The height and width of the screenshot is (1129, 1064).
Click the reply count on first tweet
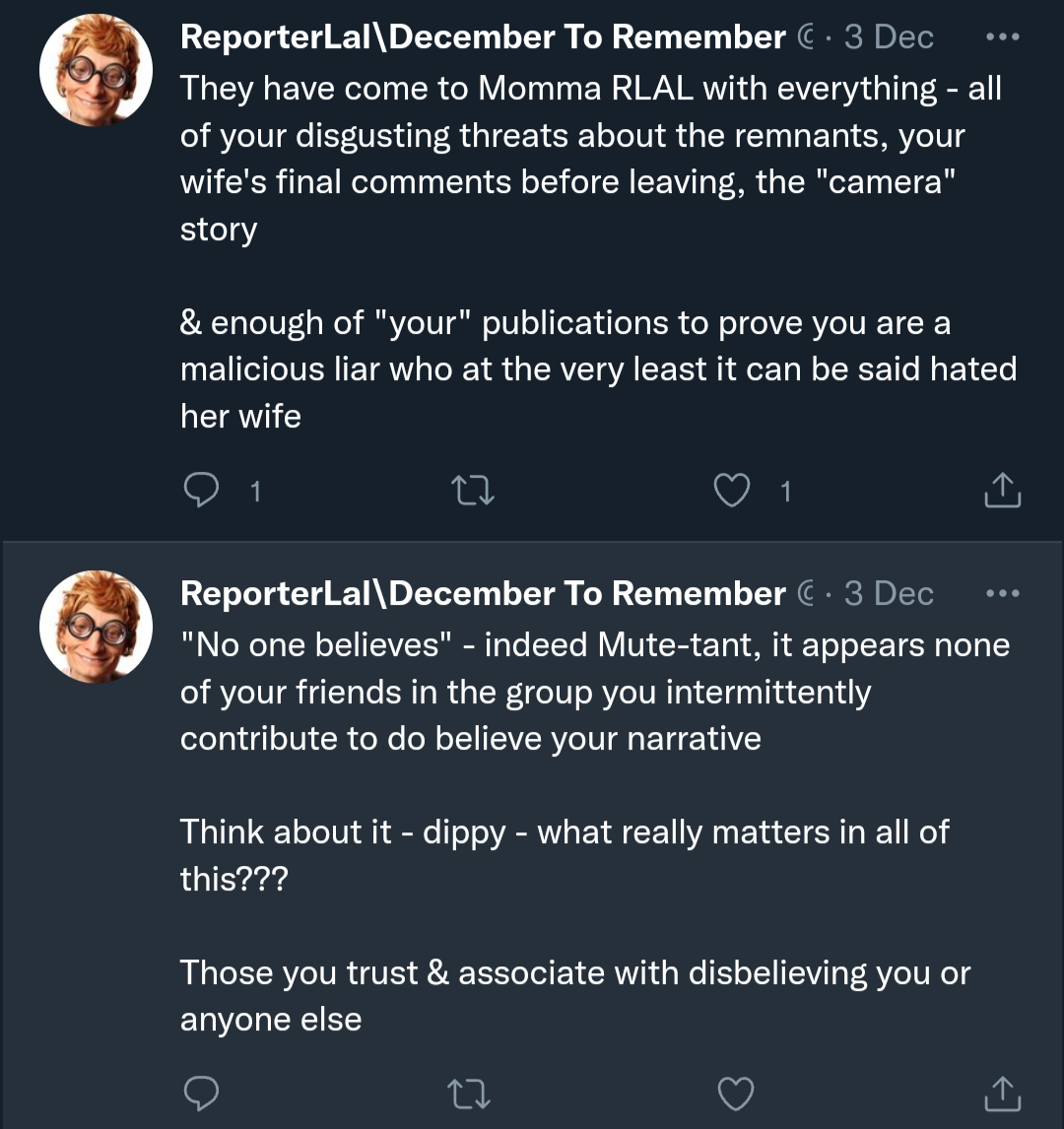255,491
